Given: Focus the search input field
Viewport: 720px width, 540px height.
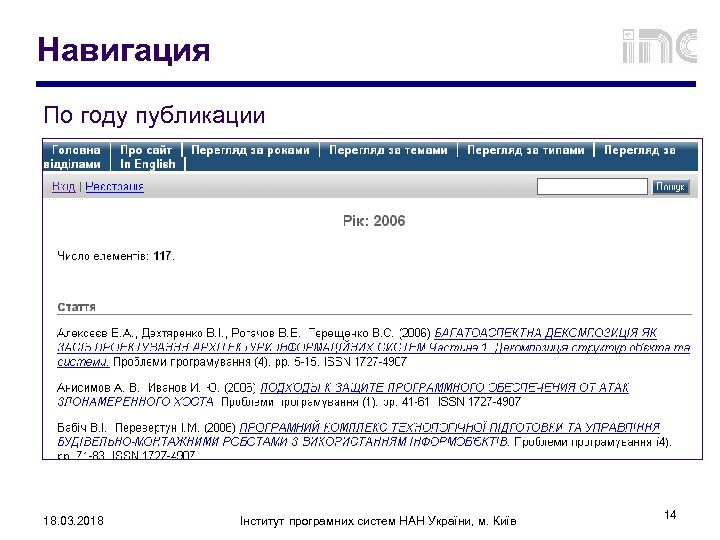Looking at the screenshot, I should point(592,186).
